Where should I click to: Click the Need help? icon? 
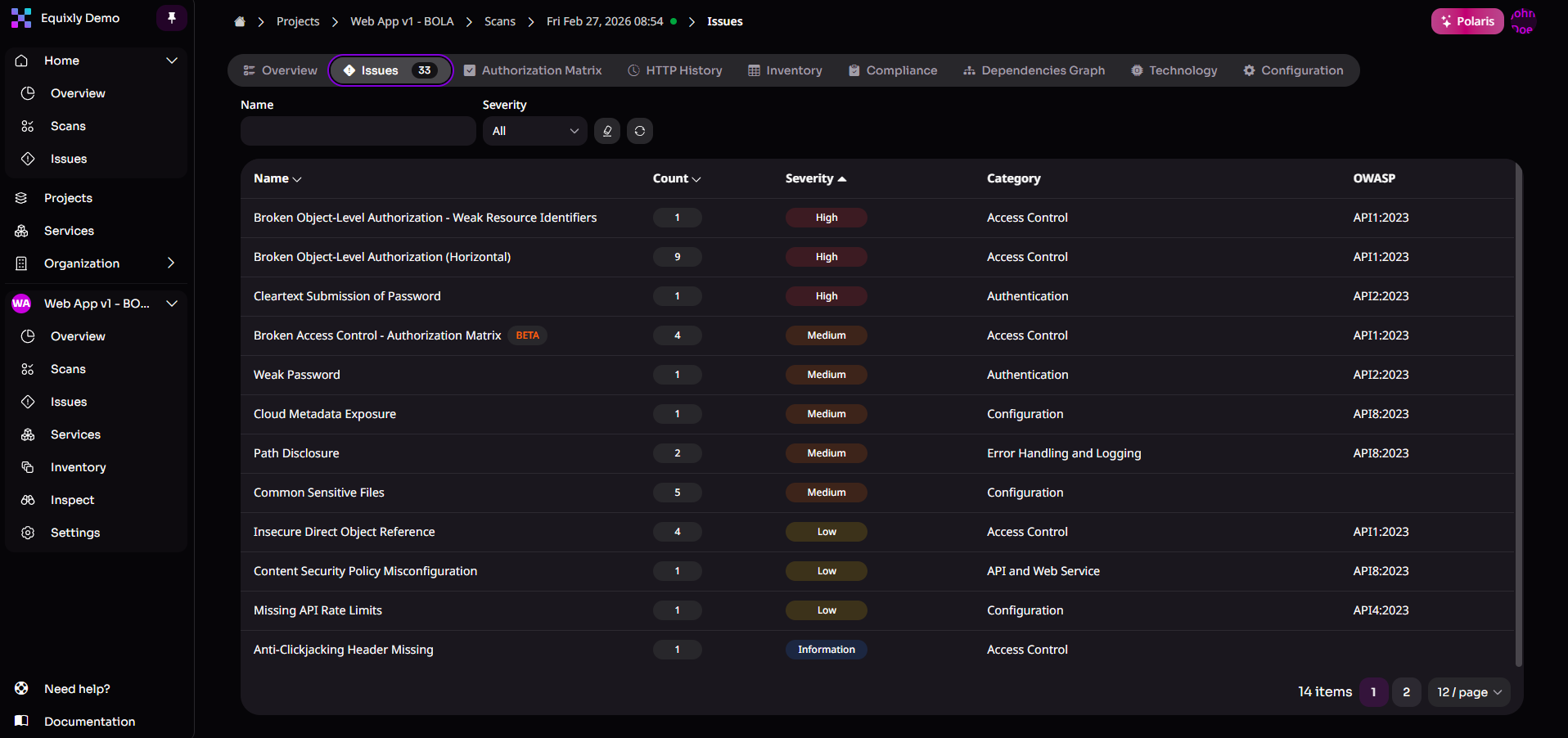22,689
